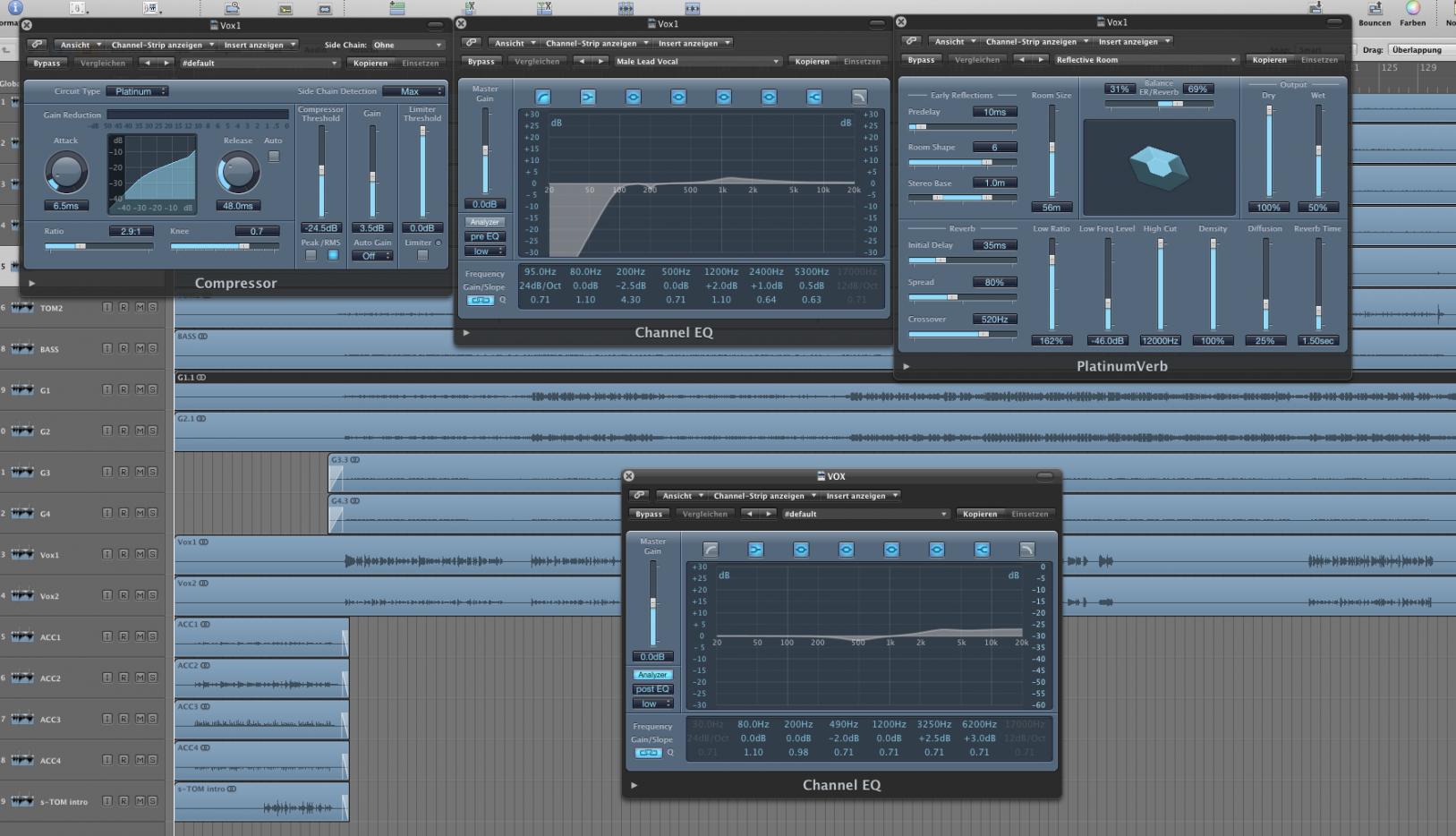Open the Drag Überlappung dropdown
This screenshot has width=1456, height=836.
pyautogui.click(x=1421, y=50)
